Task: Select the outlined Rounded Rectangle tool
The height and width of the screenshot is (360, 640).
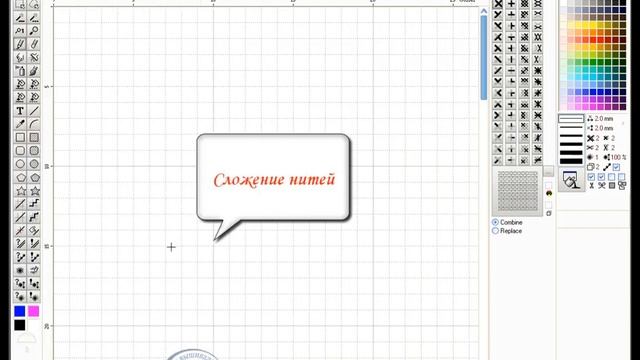Action: (x=20, y=151)
